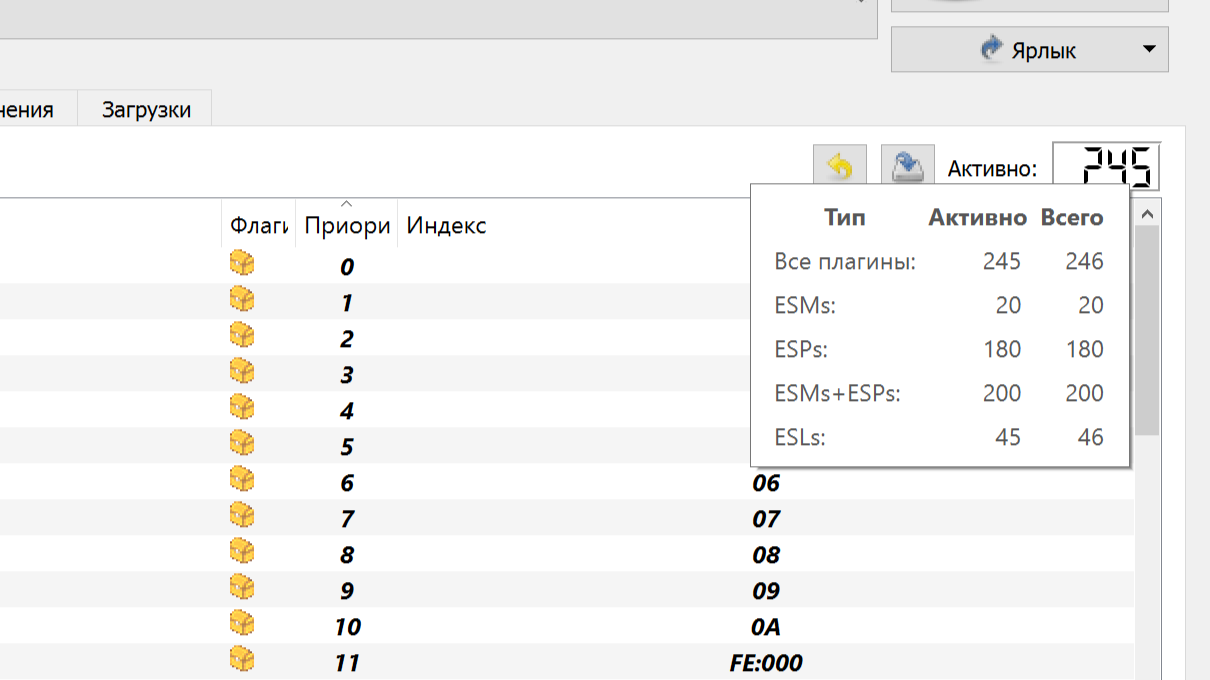1210x680 pixels.
Task: Click the Активно plugin counter display
Action: click(x=1106, y=167)
